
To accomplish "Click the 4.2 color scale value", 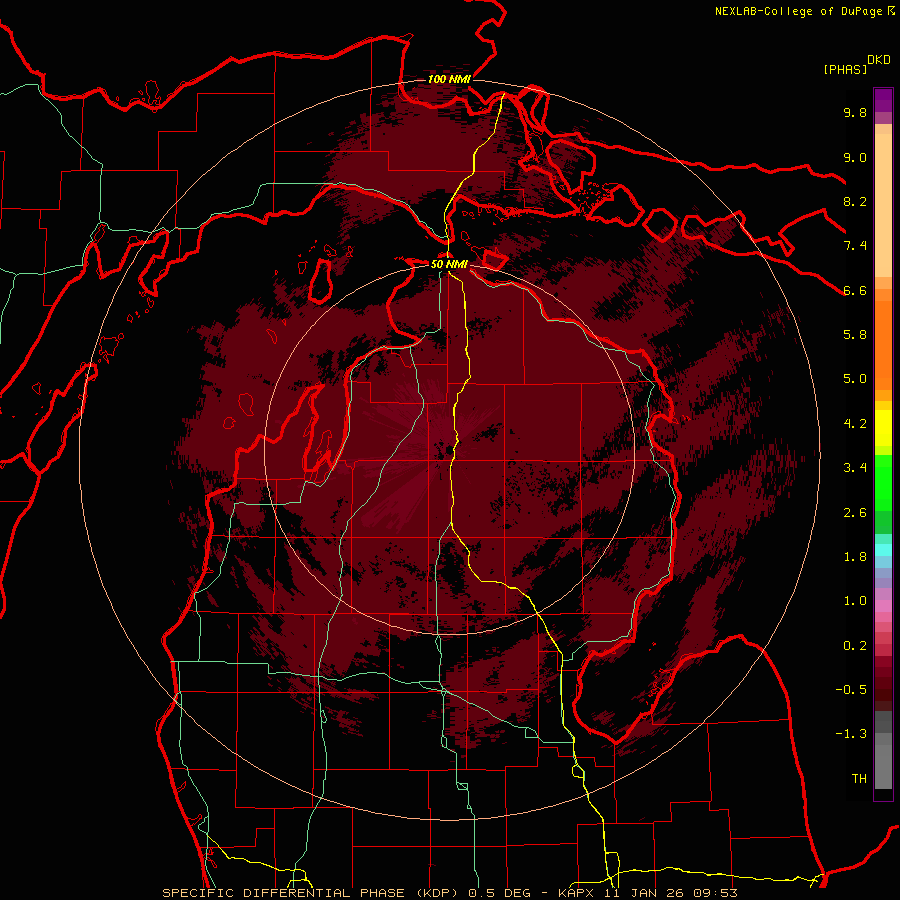I will 855,424.
